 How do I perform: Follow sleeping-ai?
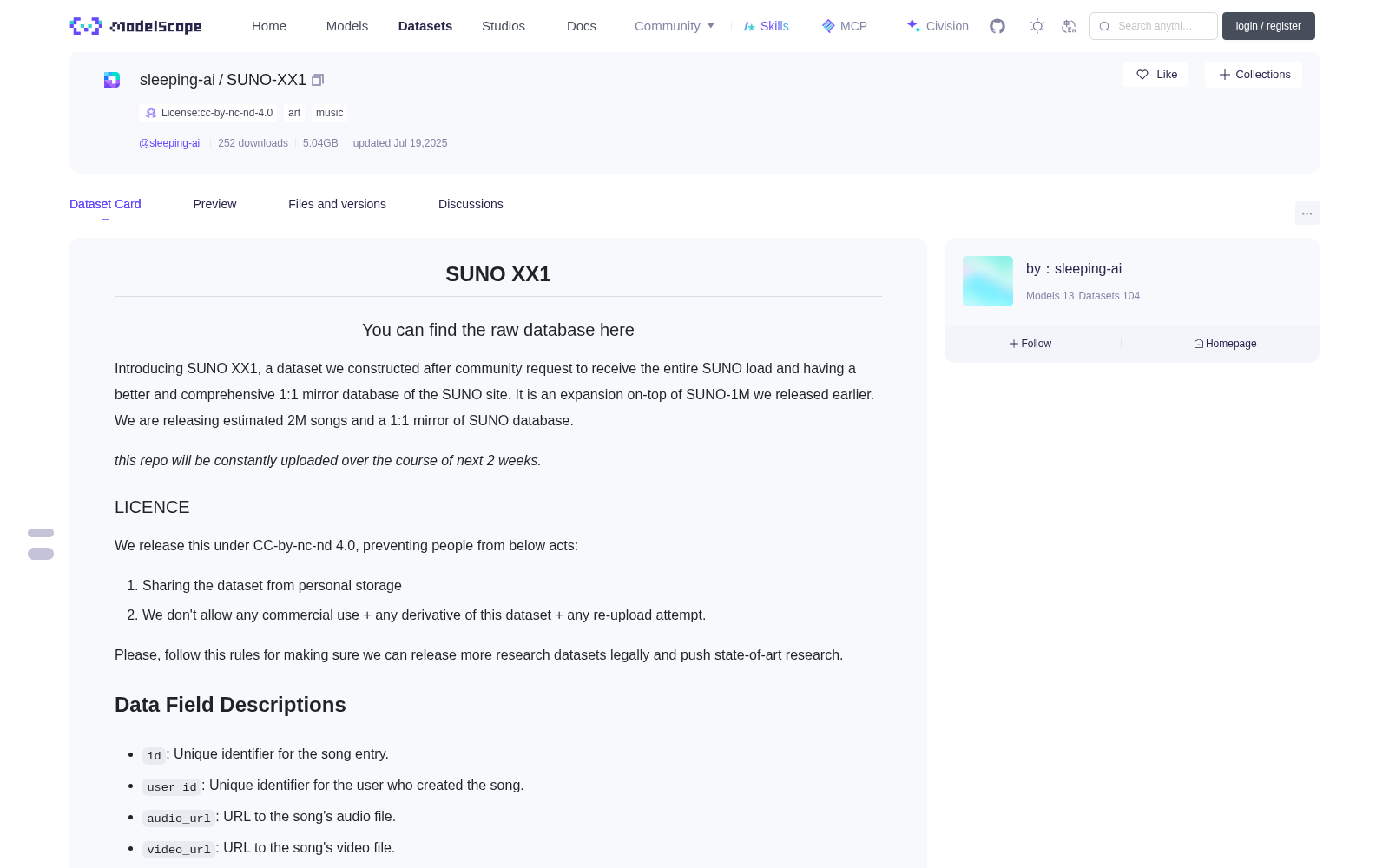coord(1030,344)
